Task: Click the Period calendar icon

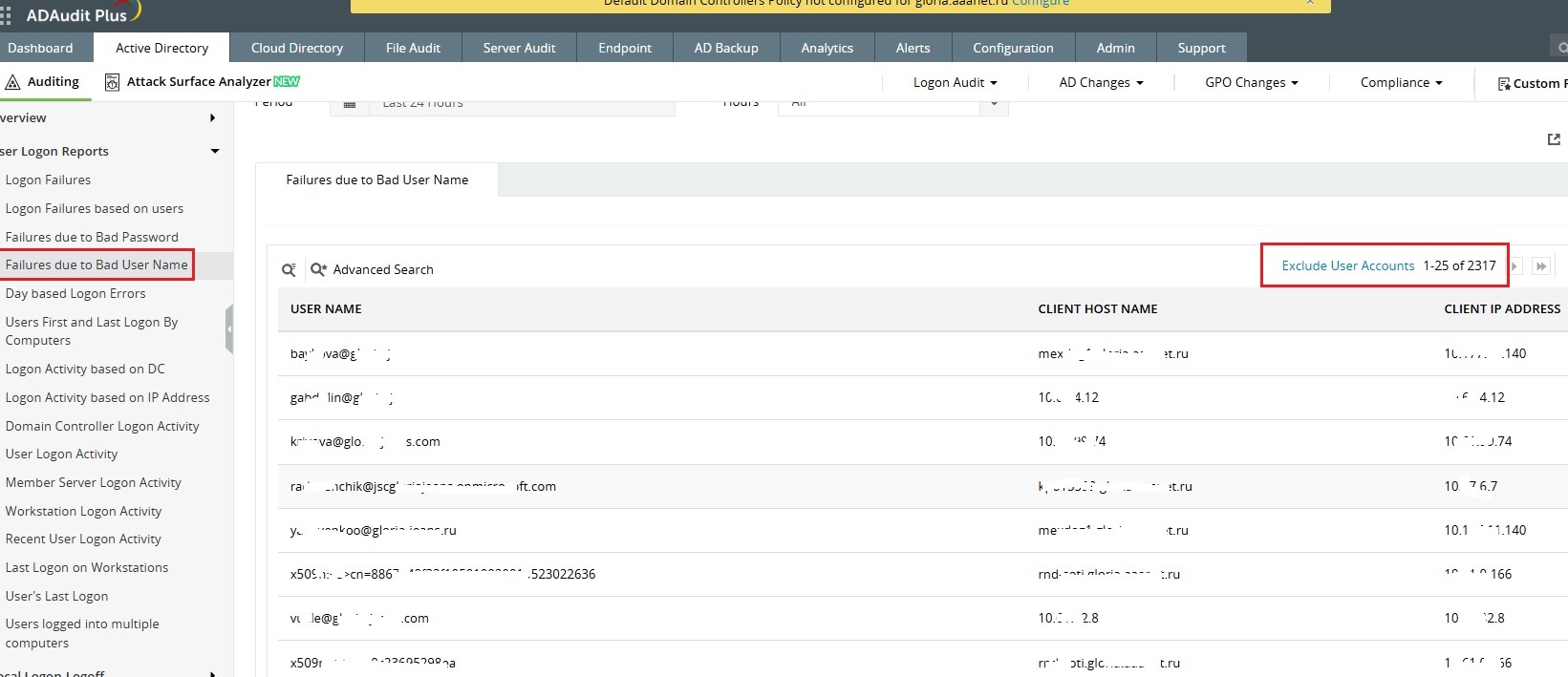Action: [x=350, y=104]
